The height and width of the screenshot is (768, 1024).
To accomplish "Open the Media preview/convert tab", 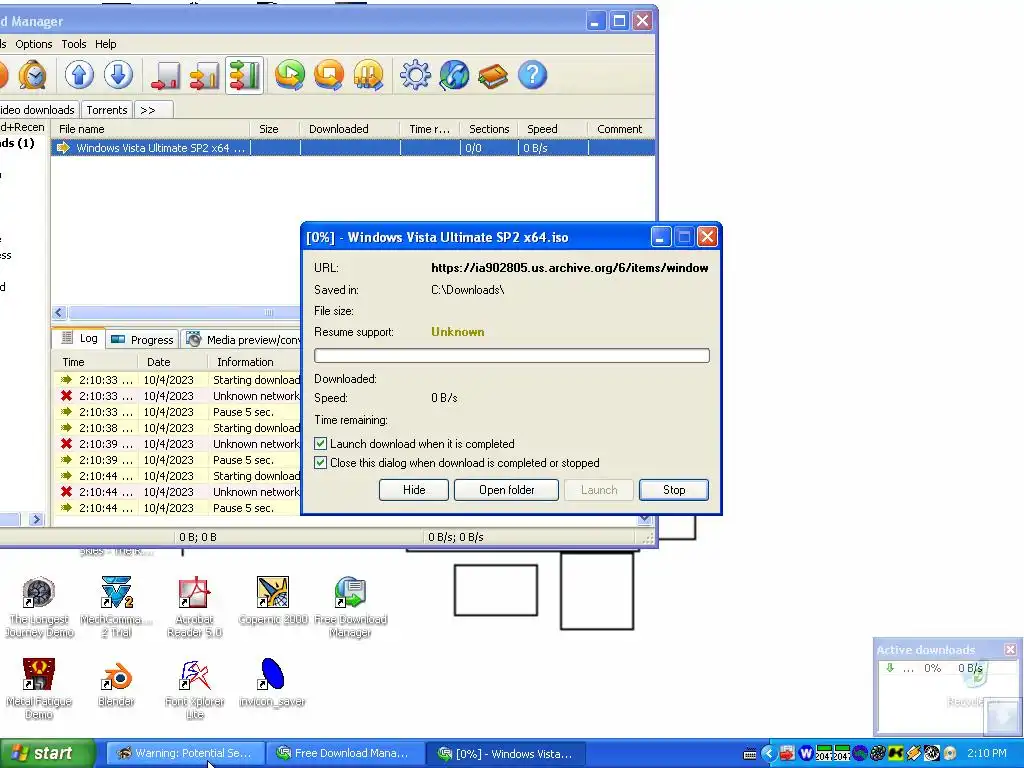I will [x=242, y=340].
